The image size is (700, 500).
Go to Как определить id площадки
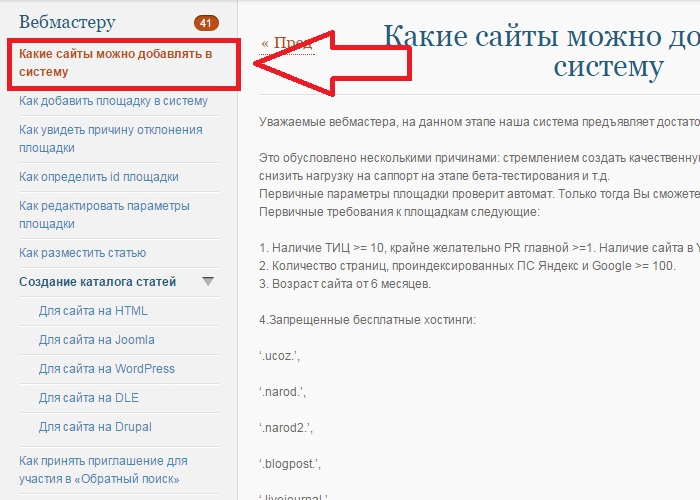[99, 177]
